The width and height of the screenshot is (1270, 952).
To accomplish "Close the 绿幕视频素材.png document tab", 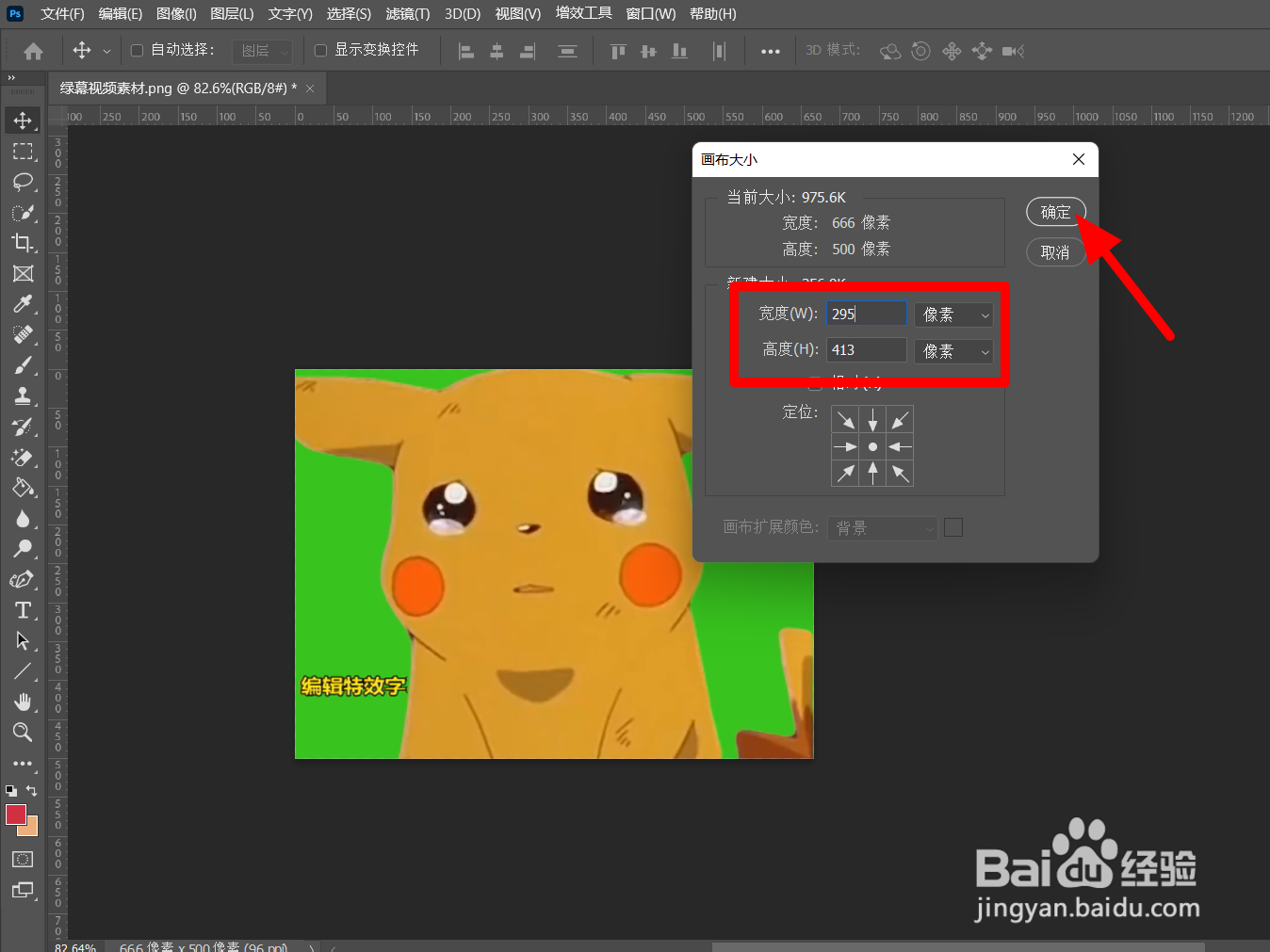I will pyautogui.click(x=310, y=89).
